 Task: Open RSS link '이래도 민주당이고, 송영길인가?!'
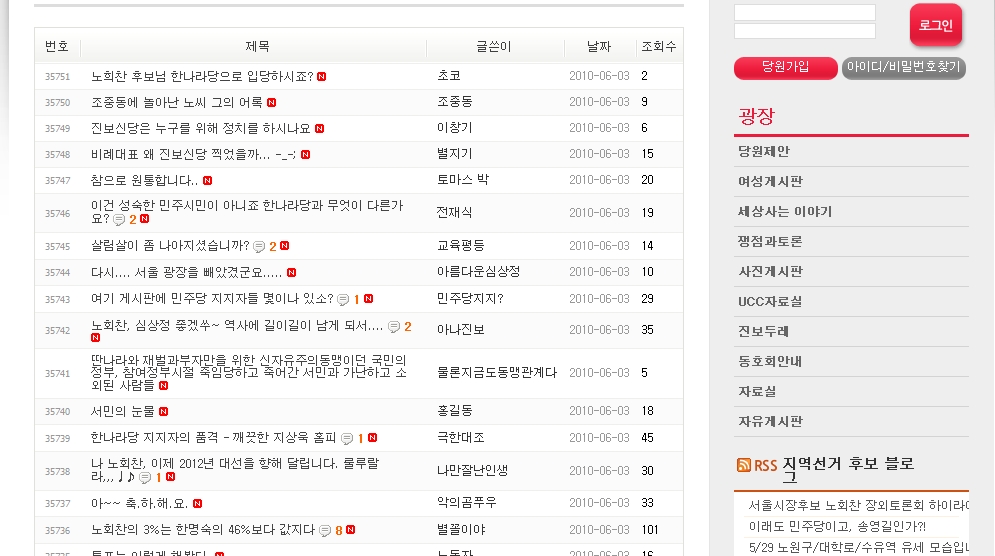[x=837, y=527]
